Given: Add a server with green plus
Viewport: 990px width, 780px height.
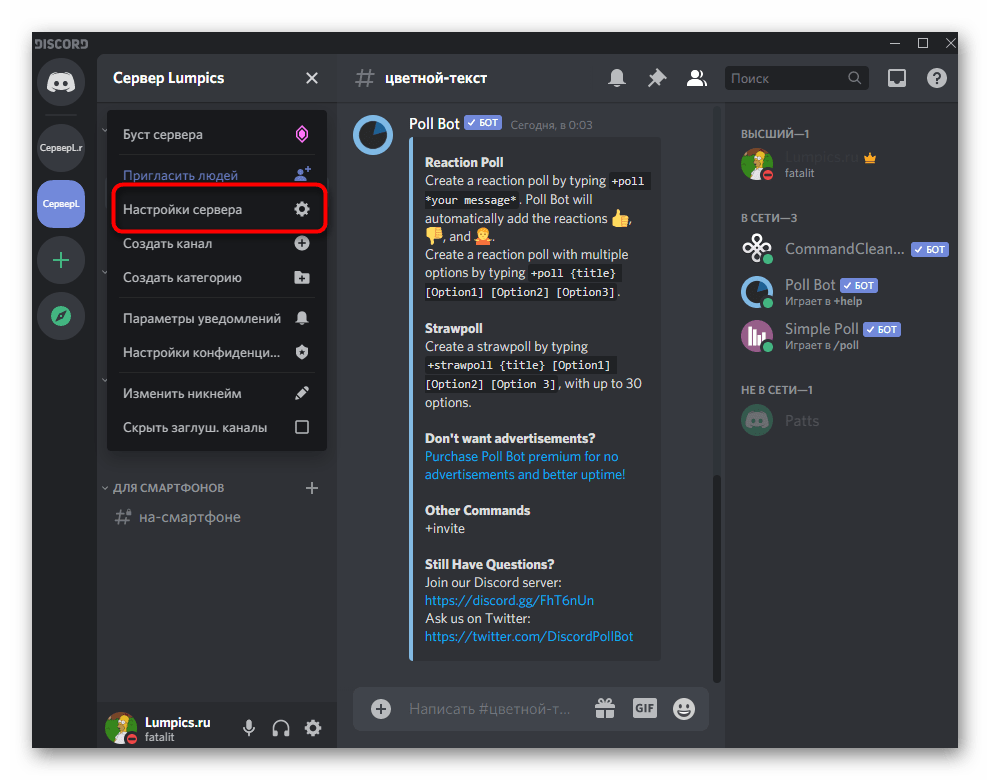Looking at the screenshot, I should [x=61, y=260].
